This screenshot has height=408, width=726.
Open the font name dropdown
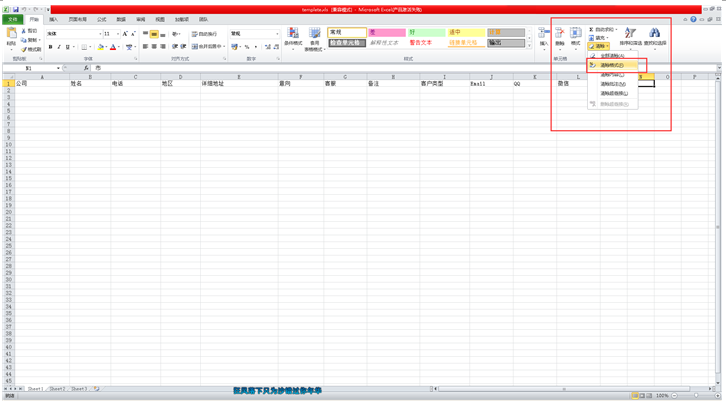[98, 34]
